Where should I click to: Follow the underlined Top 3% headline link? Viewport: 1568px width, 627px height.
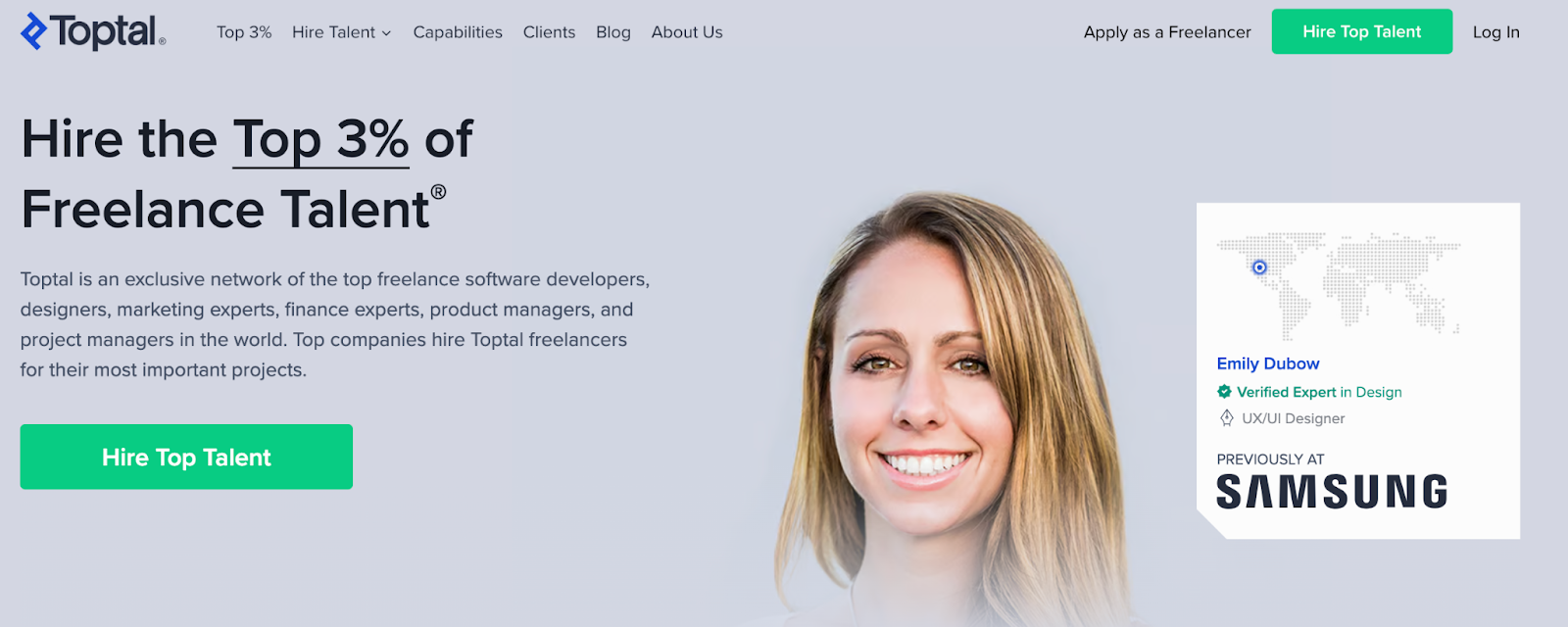[320, 139]
